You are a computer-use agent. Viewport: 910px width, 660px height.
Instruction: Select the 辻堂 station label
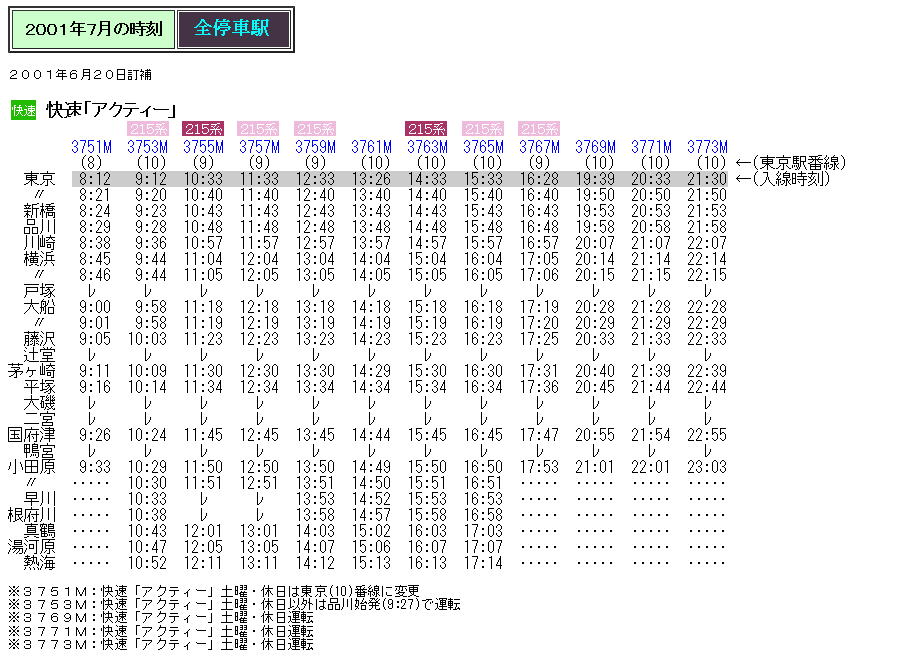pos(39,355)
